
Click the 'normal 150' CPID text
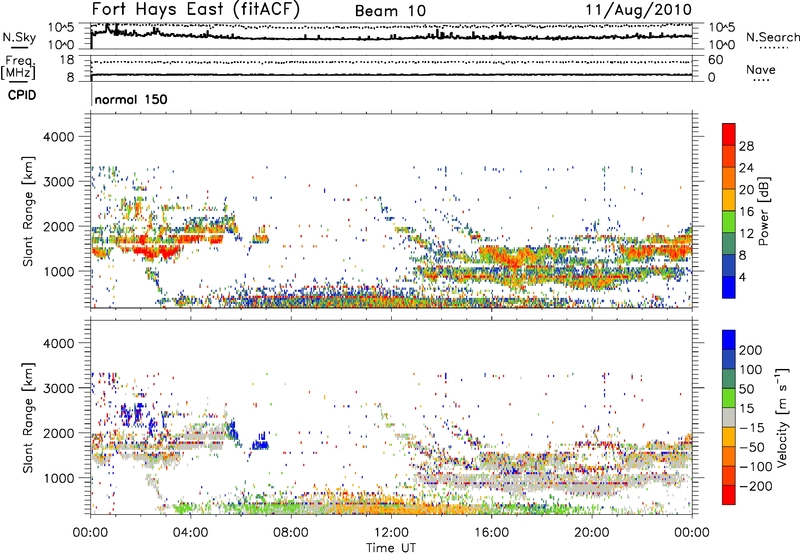point(131,99)
